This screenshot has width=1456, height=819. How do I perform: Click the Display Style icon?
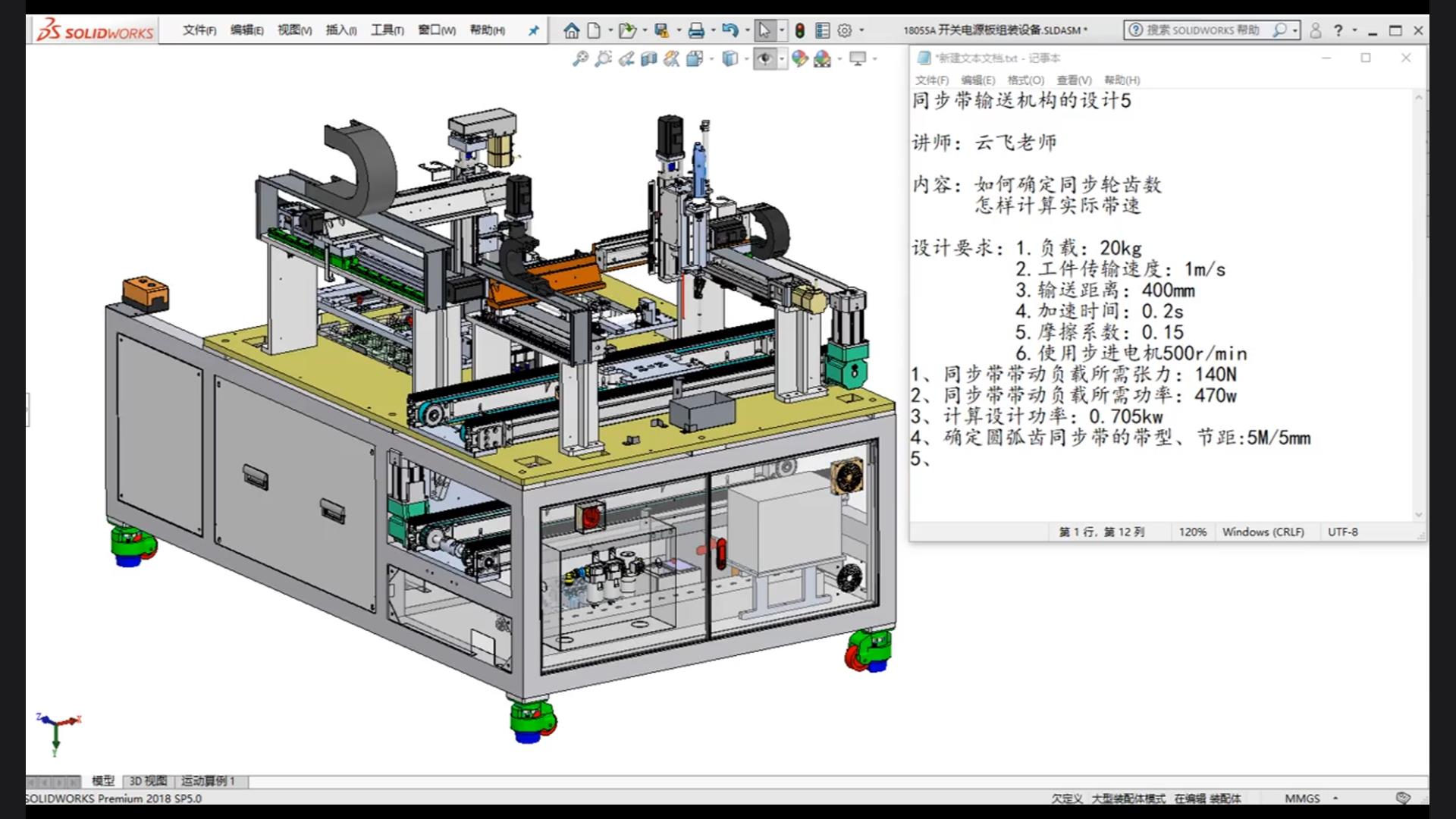pyautogui.click(x=730, y=58)
